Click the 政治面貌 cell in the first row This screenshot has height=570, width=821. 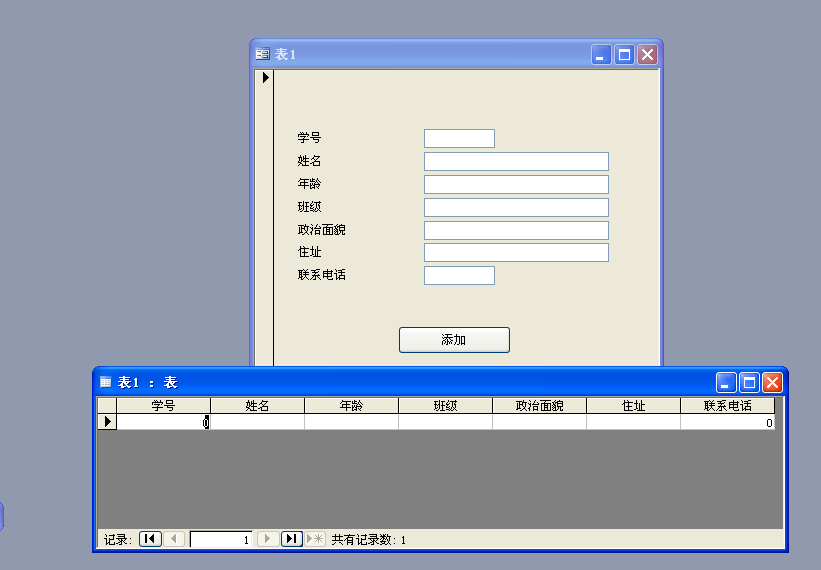539,422
